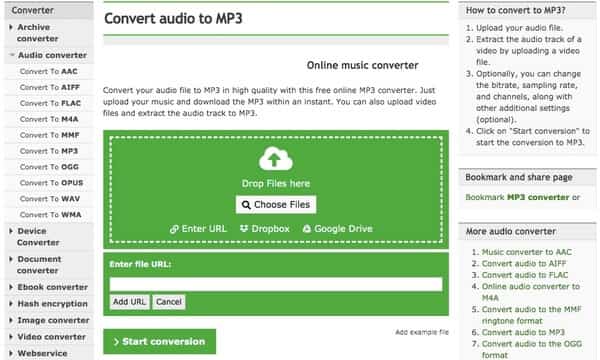Open Convert To AAC in sidebar
This screenshot has height=360, width=600.
[x=49, y=72]
